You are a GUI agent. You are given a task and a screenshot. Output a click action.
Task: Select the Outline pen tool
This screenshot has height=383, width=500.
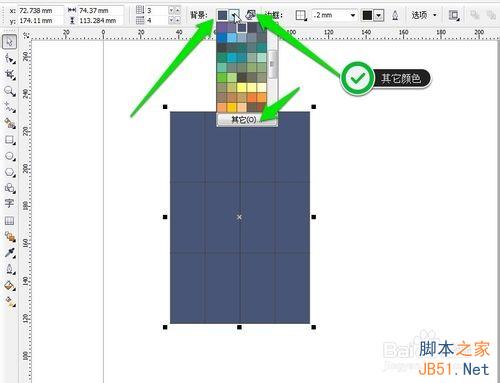pos(10,269)
